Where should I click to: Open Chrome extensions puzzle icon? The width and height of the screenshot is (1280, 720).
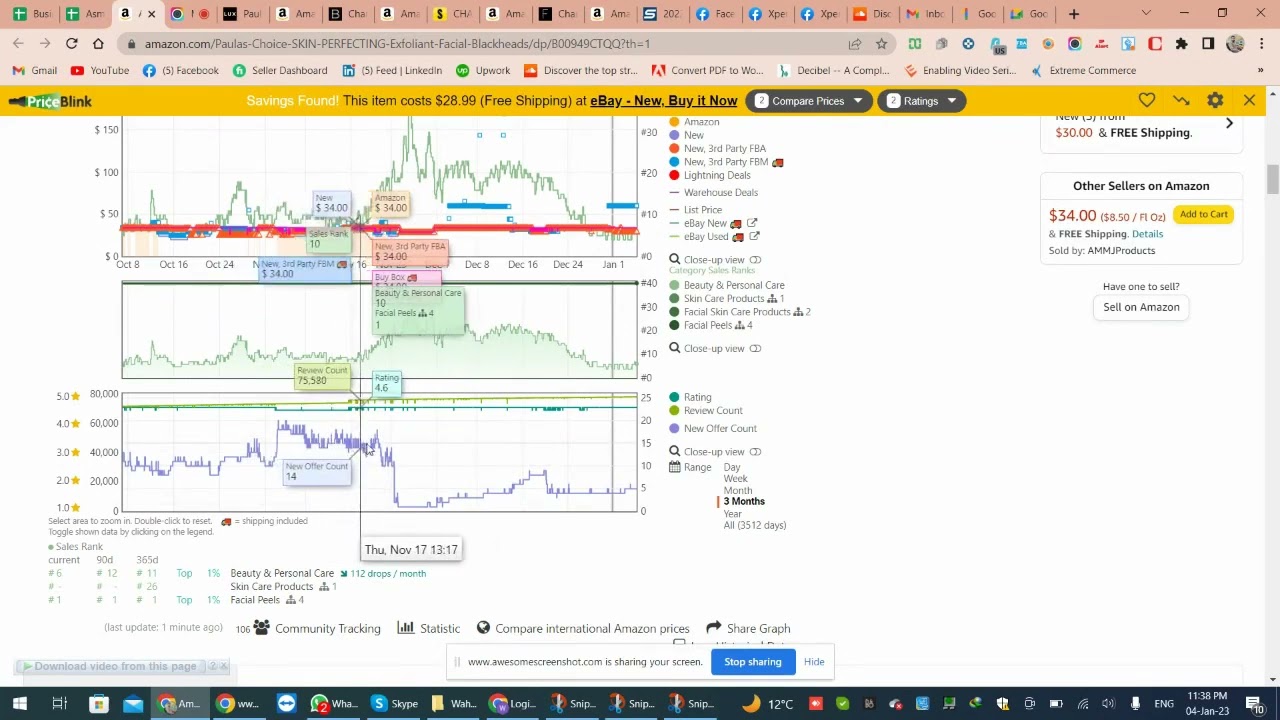1181,44
